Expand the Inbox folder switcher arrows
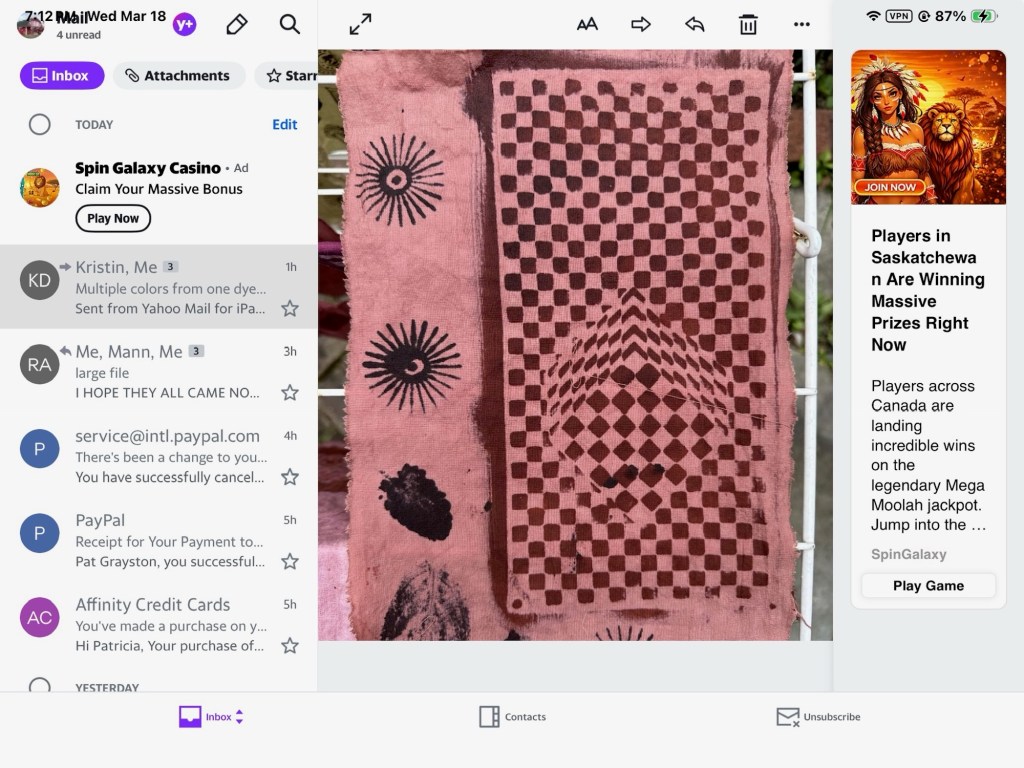 [240, 717]
